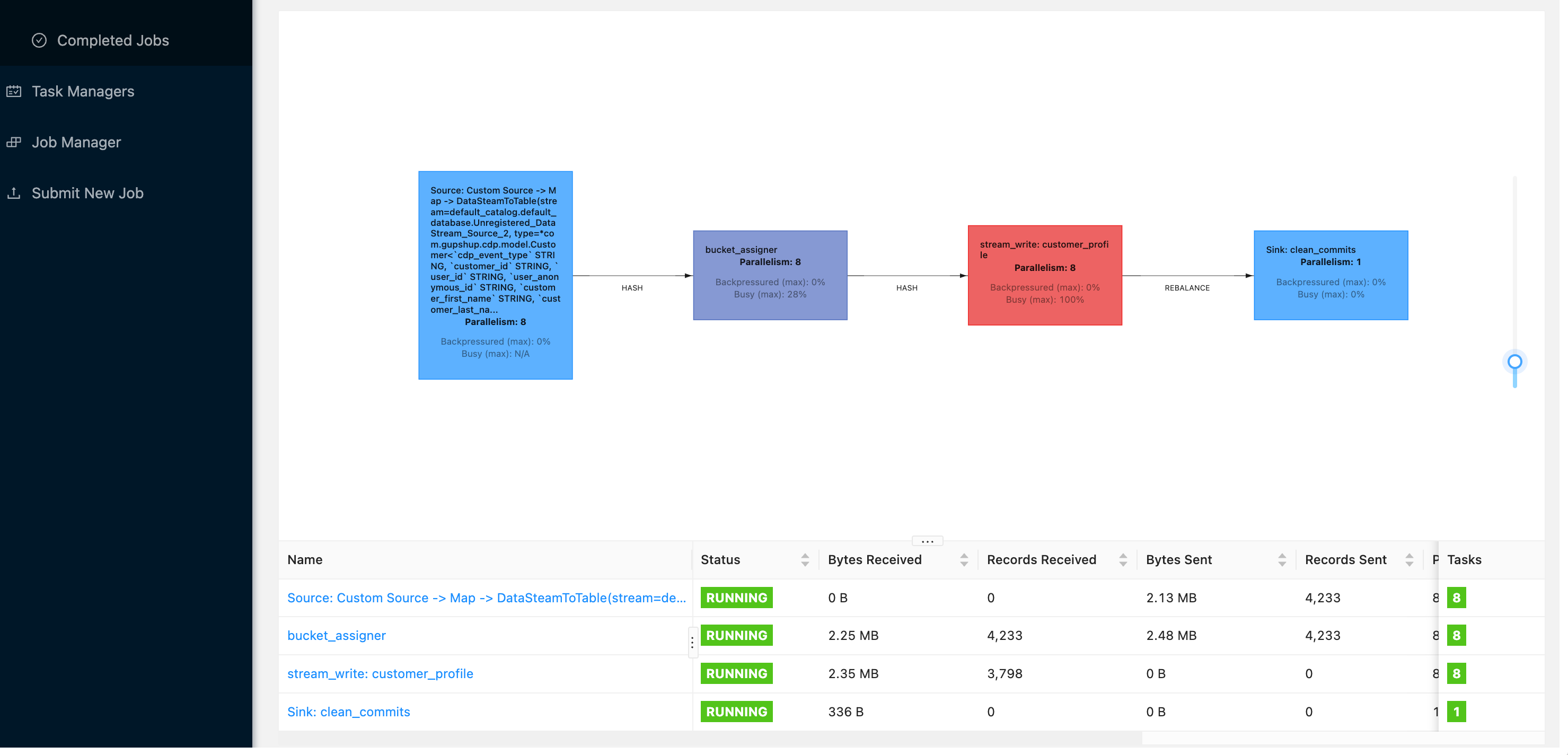The width and height of the screenshot is (1568, 755).
Task: Click the graph zoom slider handle
Action: tap(1514, 362)
